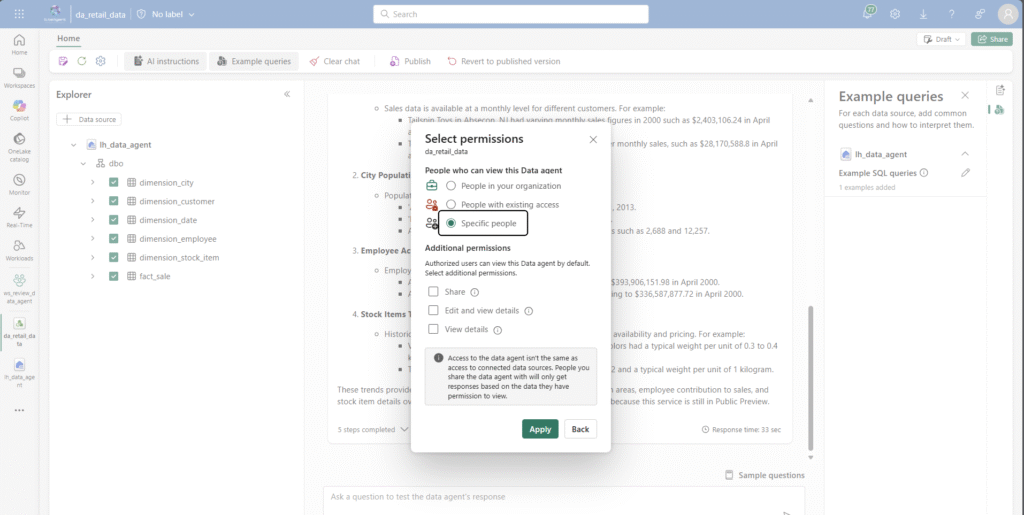Click the download icon in top bar
Image resolution: width=1024 pixels, height=515 pixels.
click(923, 14)
